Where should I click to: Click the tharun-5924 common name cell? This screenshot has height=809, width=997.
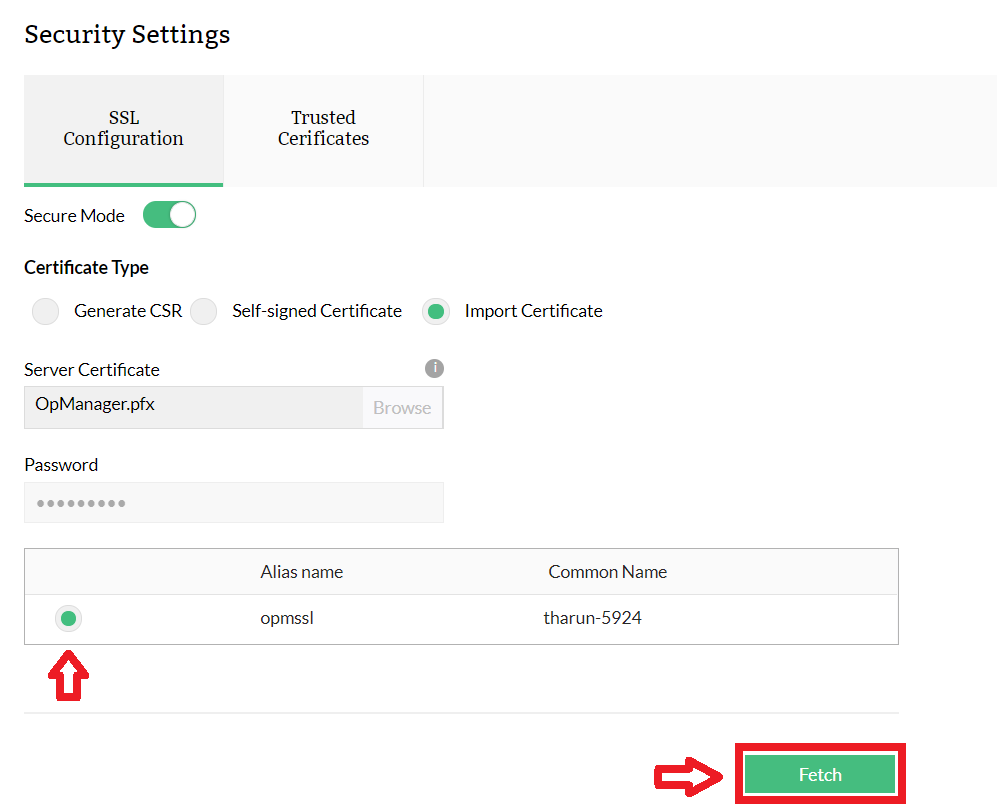click(x=592, y=618)
